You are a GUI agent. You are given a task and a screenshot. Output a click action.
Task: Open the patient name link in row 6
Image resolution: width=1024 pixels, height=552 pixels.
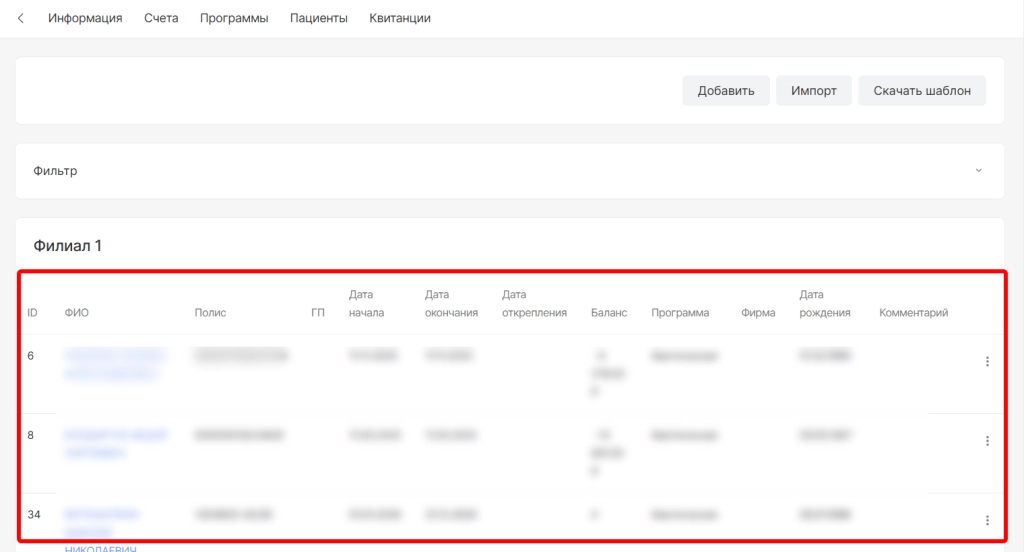click(x=114, y=364)
